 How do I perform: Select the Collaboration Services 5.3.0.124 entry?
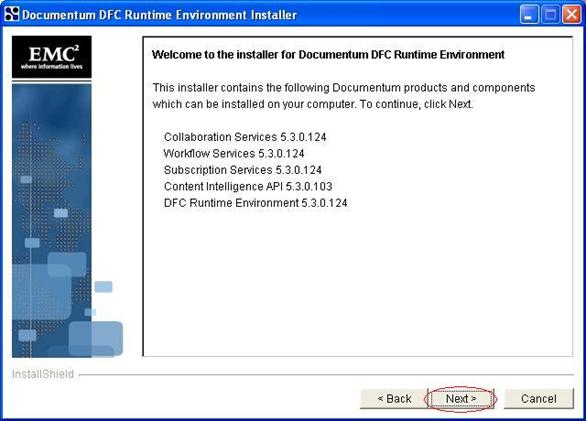point(245,137)
